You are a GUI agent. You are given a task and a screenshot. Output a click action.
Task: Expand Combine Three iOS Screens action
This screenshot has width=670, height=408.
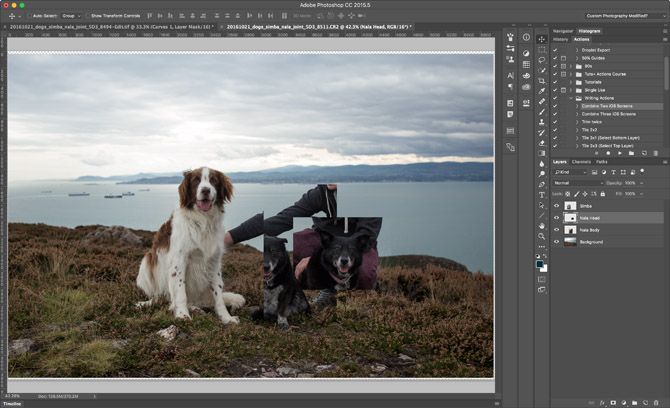point(577,114)
